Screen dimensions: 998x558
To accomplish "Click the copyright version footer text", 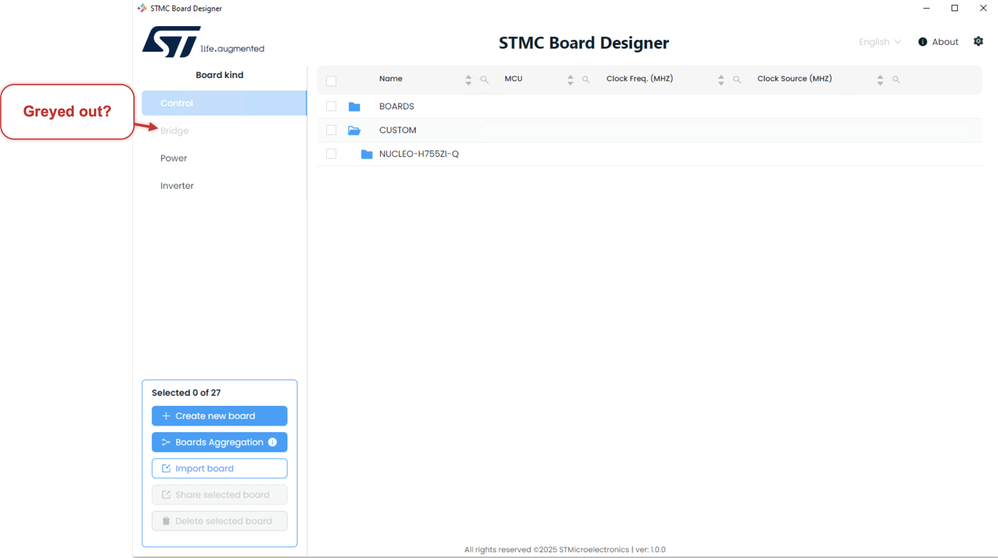I will (565, 550).
